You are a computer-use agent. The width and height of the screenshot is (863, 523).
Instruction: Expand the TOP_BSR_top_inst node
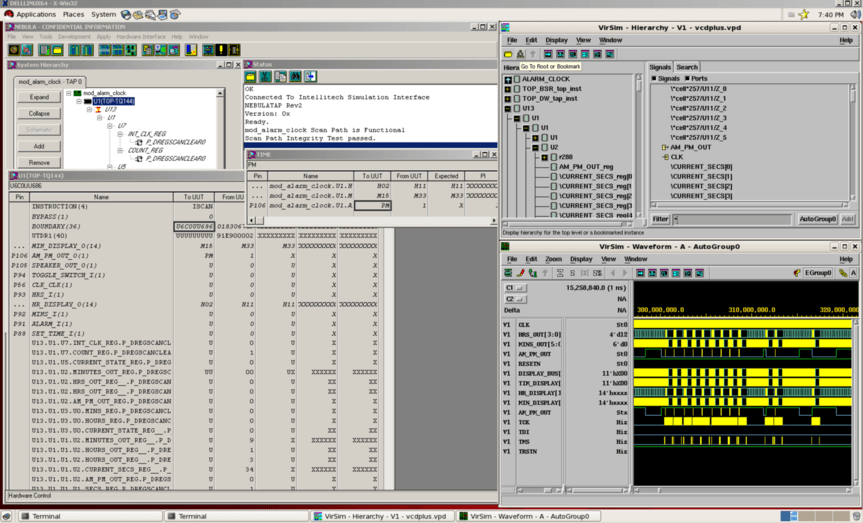click(507, 89)
